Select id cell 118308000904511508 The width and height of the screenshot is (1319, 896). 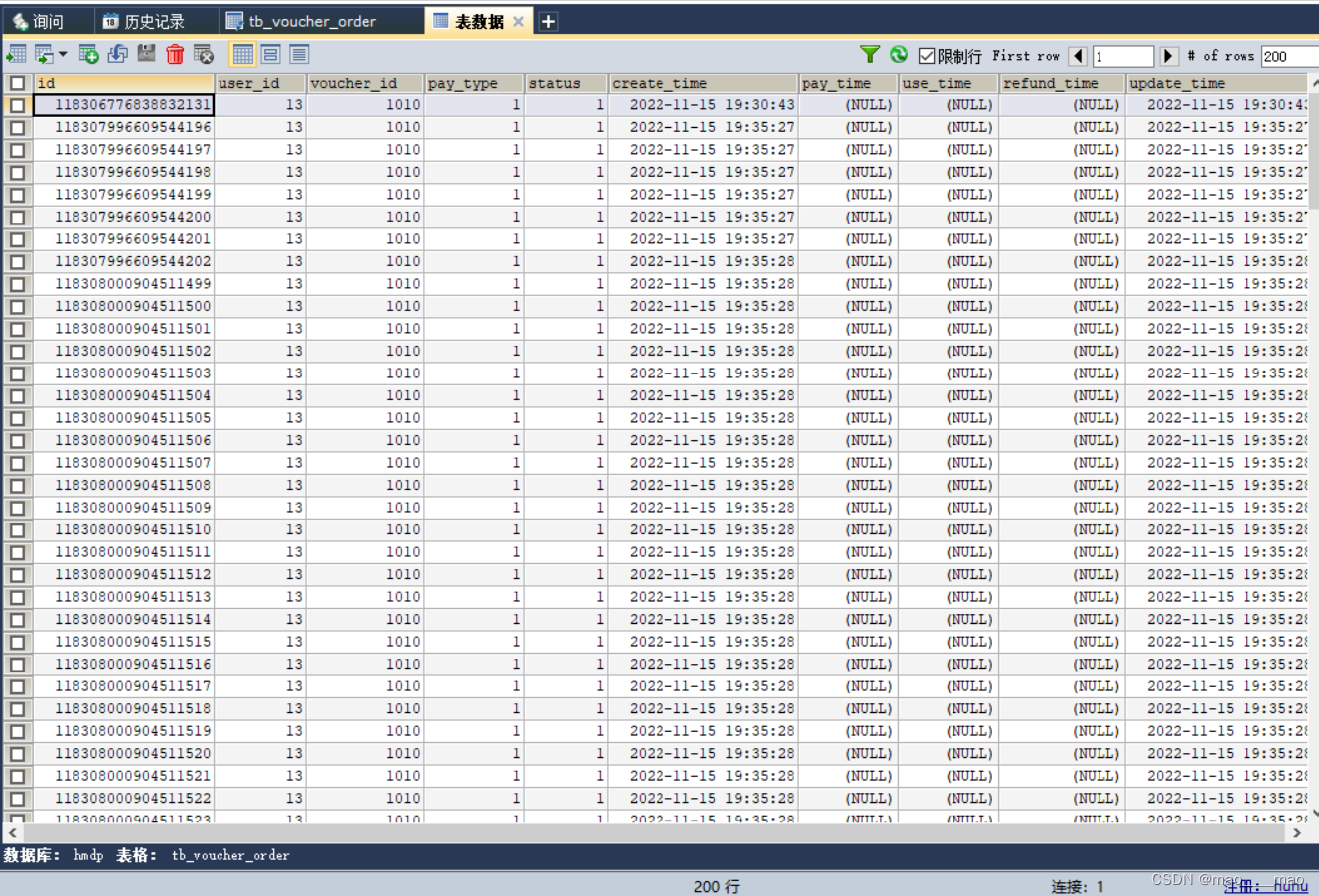click(x=124, y=485)
